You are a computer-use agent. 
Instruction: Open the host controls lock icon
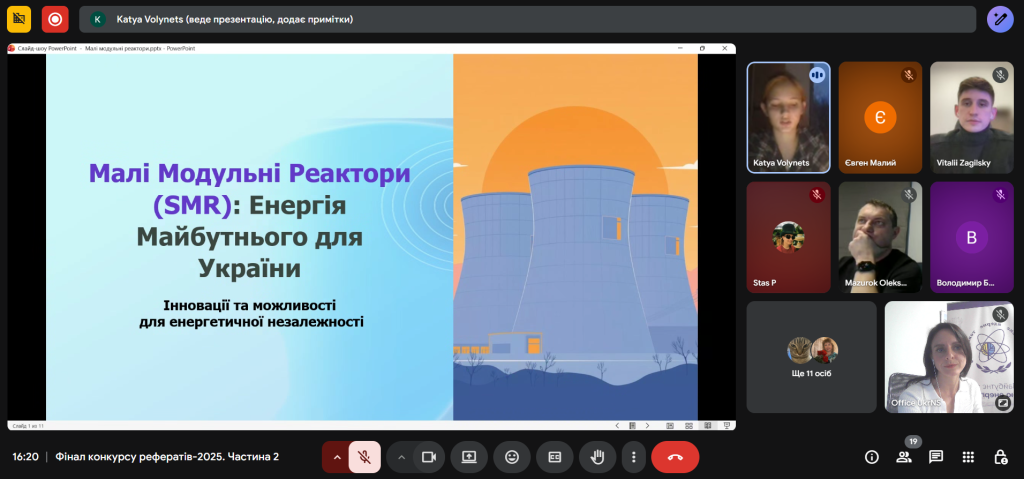1000,457
